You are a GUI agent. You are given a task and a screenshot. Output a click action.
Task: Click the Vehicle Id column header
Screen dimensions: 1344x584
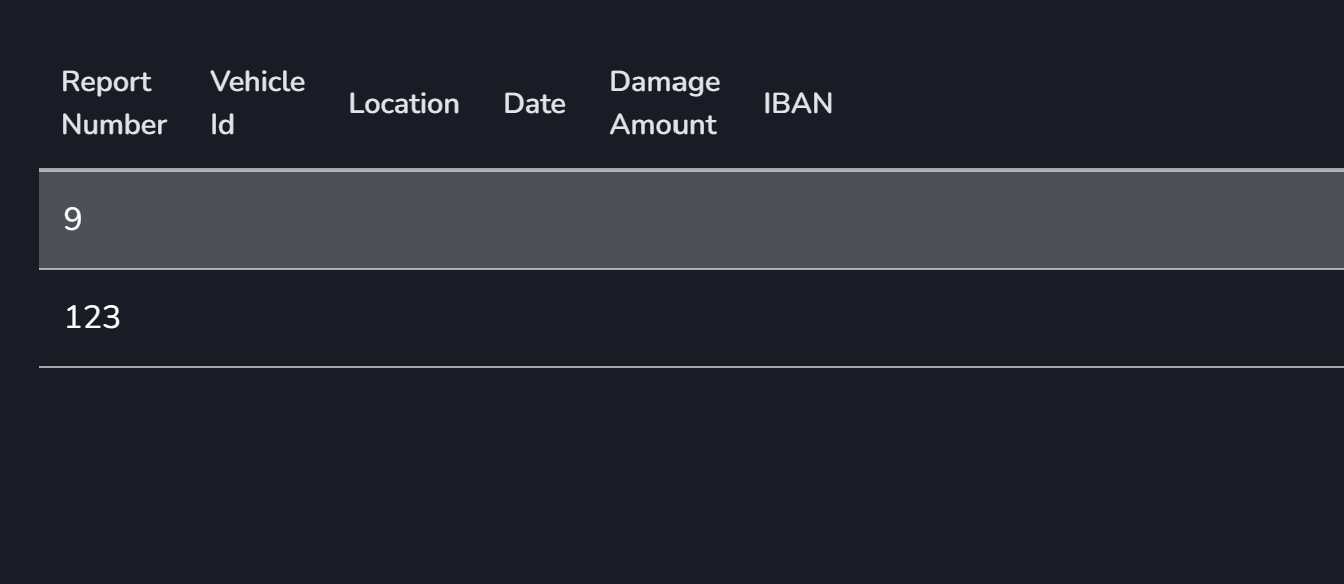tap(258, 103)
